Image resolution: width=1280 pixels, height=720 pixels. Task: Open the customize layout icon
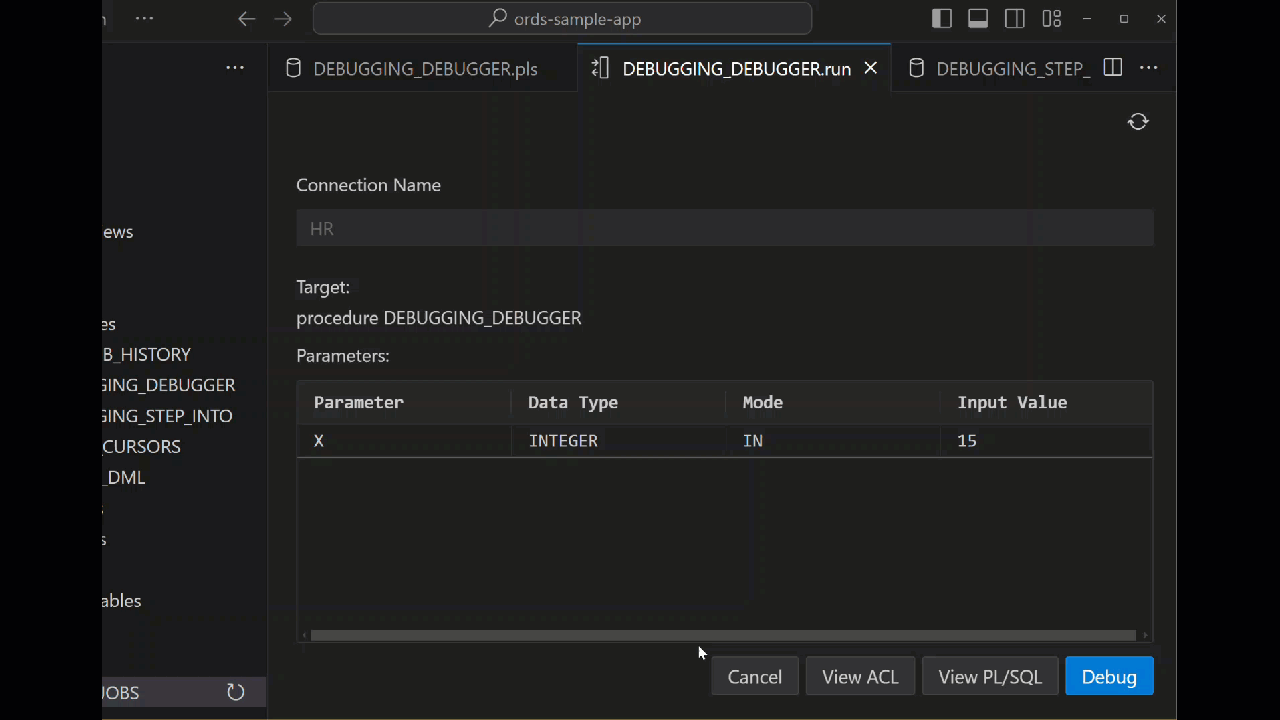[x=1051, y=19]
